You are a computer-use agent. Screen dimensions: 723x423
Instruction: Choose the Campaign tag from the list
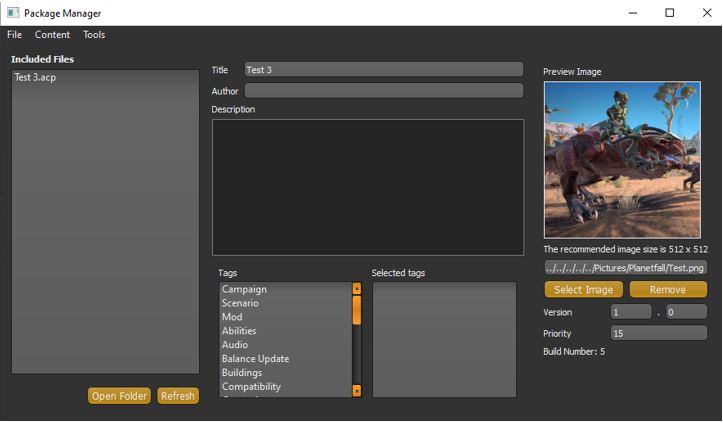coord(244,290)
